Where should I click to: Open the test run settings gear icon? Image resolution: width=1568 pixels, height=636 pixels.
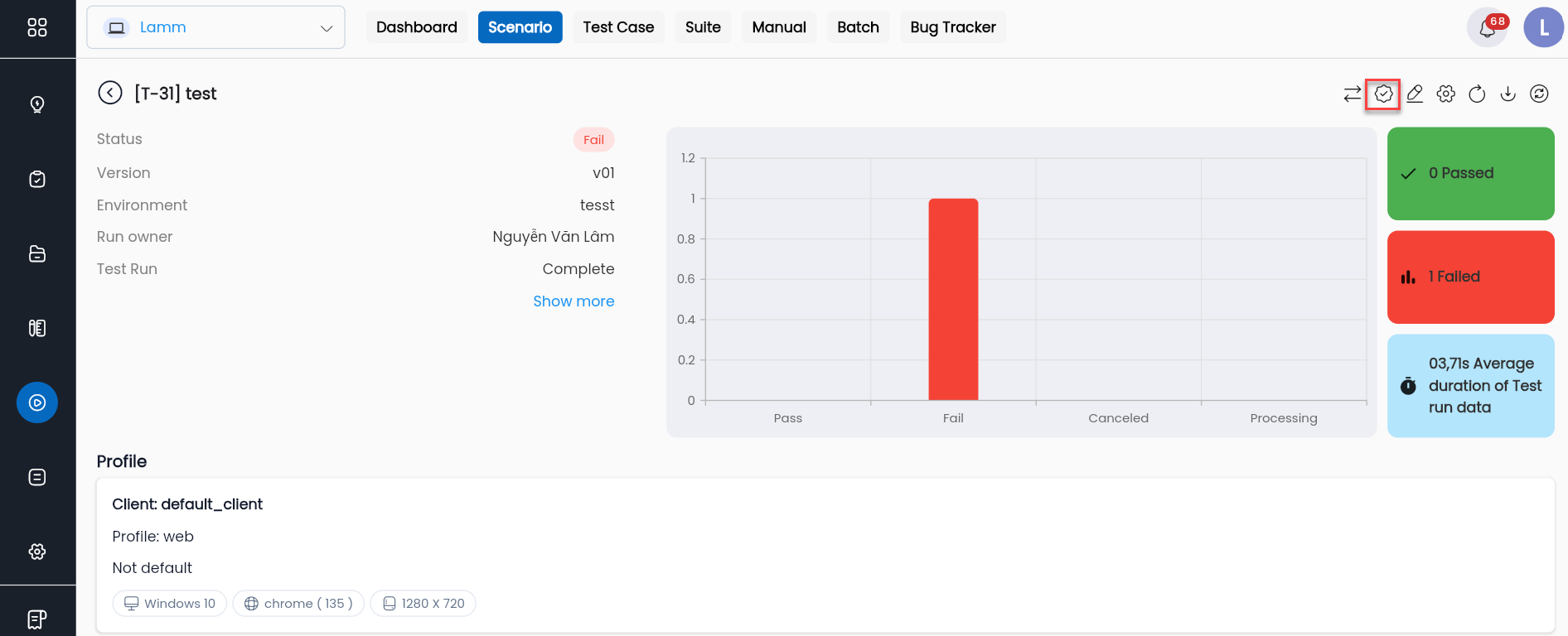1446,94
